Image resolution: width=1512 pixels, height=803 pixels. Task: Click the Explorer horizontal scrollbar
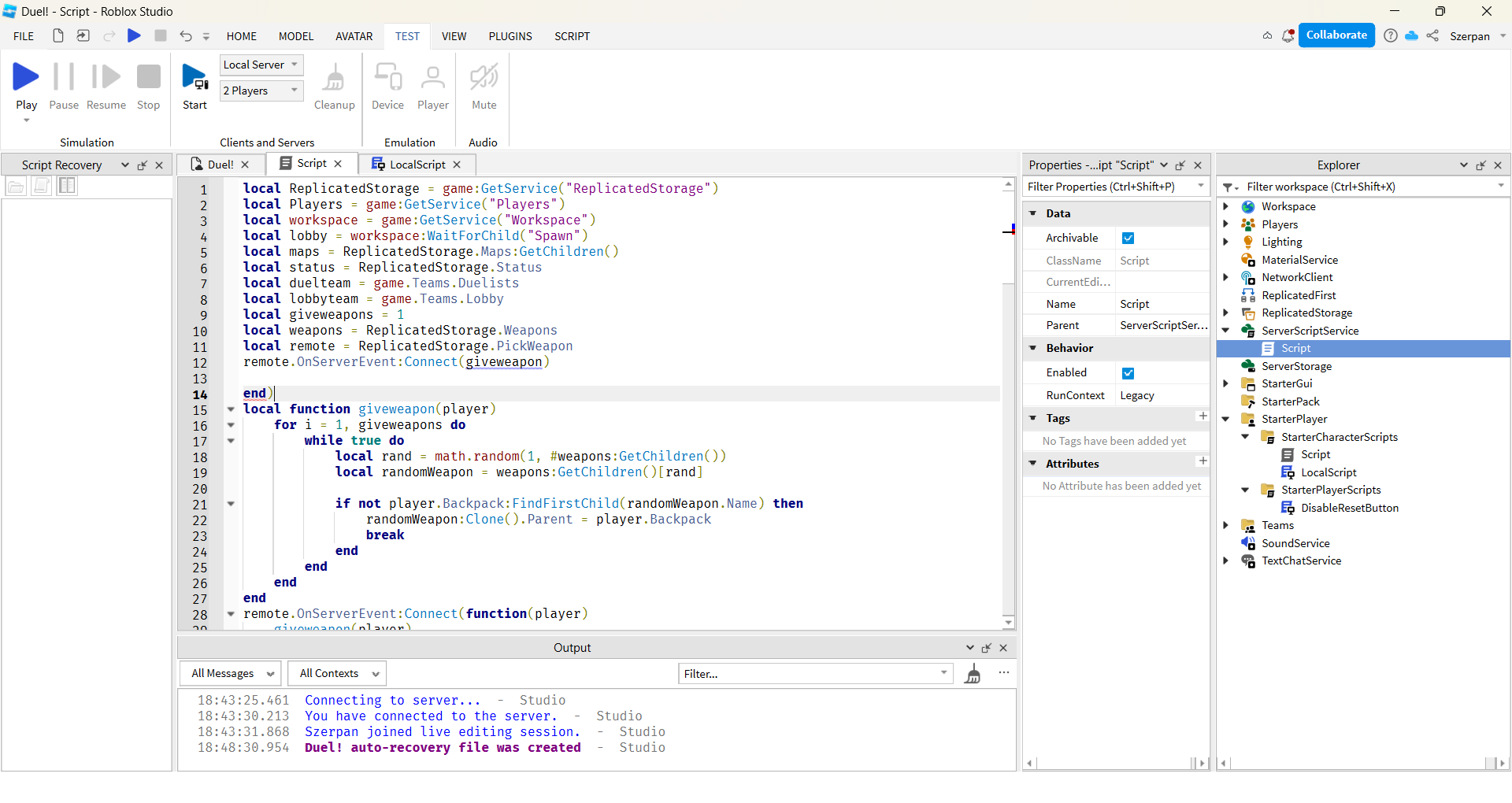click(x=1362, y=763)
